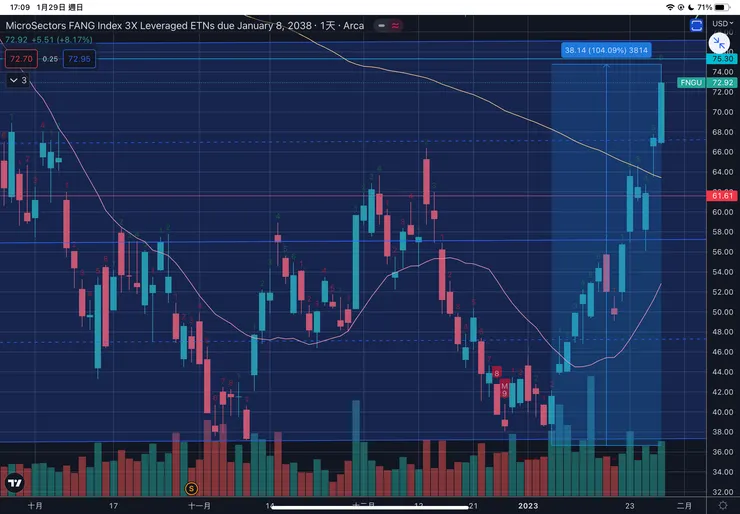Tap the blue screenshot frame icon

click(696, 25)
